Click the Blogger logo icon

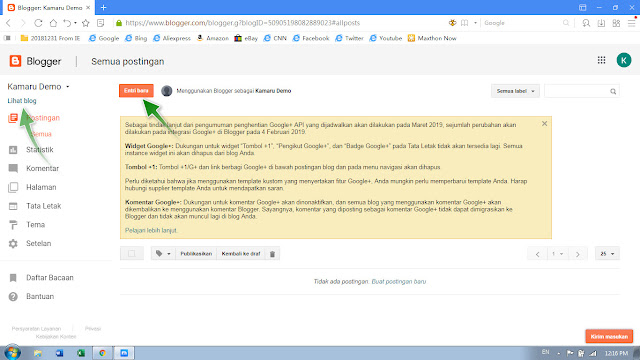[15, 61]
